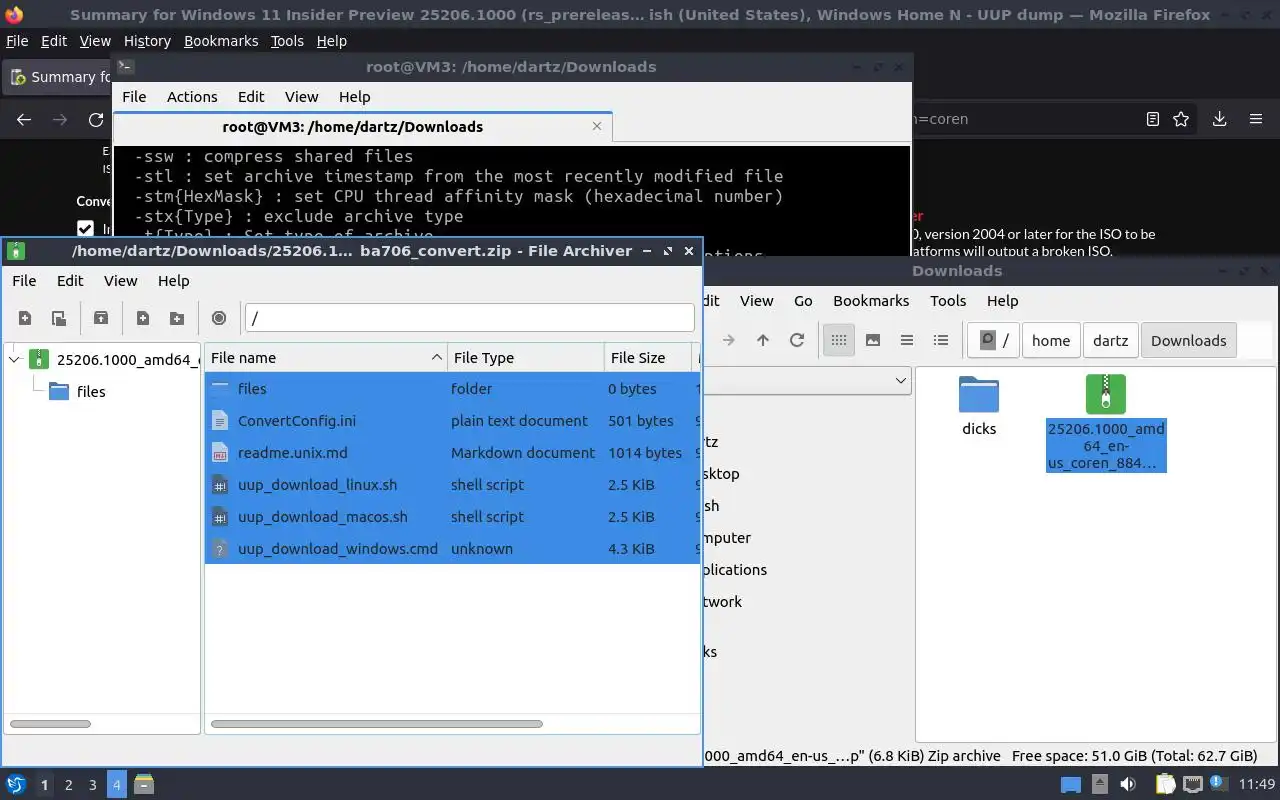Reload the Downloads folder view

[x=797, y=340]
